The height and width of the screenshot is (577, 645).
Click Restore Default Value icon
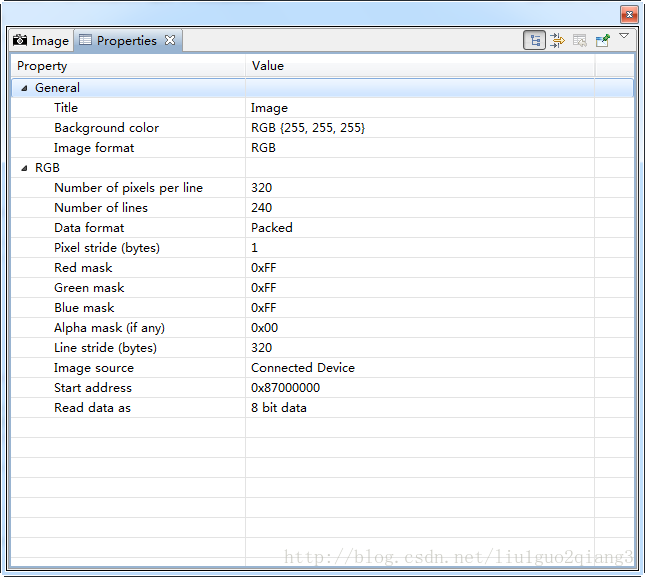click(x=580, y=40)
